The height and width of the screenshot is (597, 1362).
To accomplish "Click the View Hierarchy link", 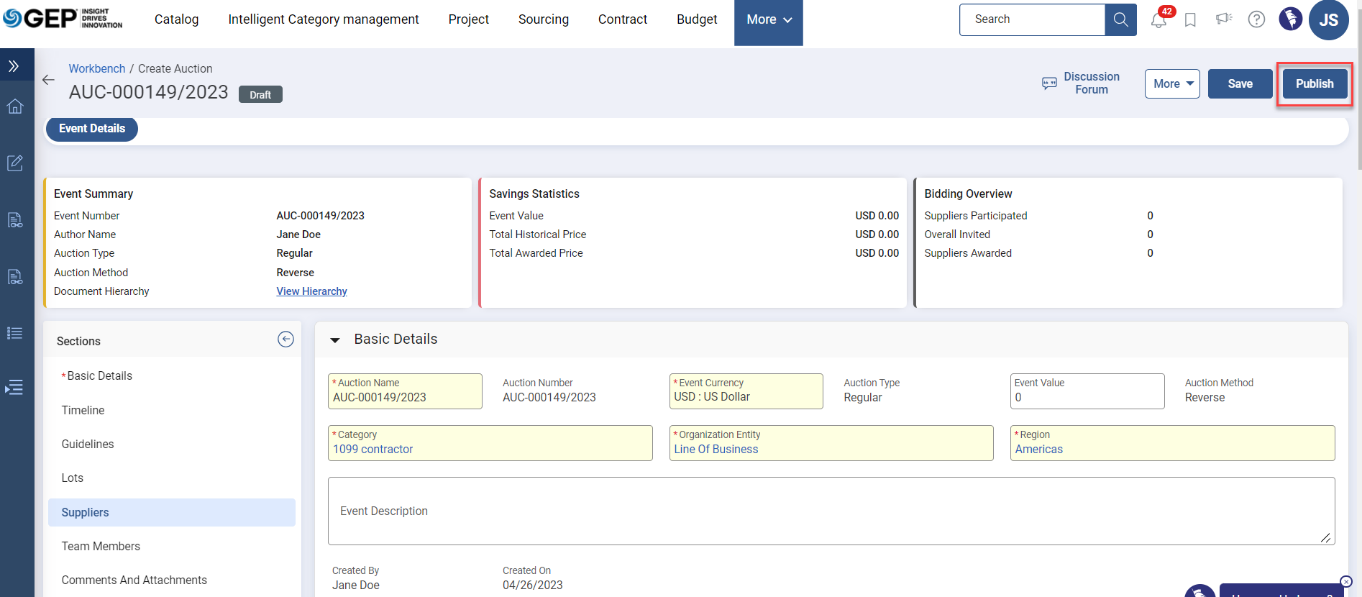I will [311, 291].
